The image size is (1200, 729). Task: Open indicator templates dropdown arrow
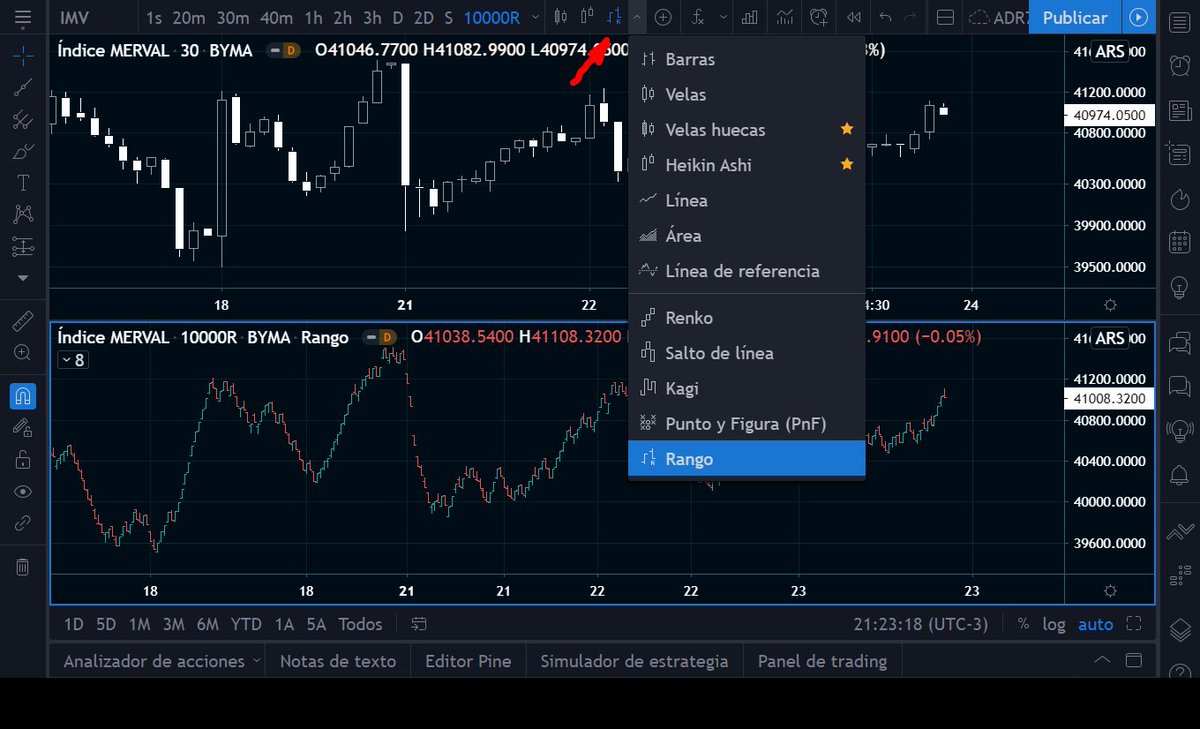pos(723,17)
